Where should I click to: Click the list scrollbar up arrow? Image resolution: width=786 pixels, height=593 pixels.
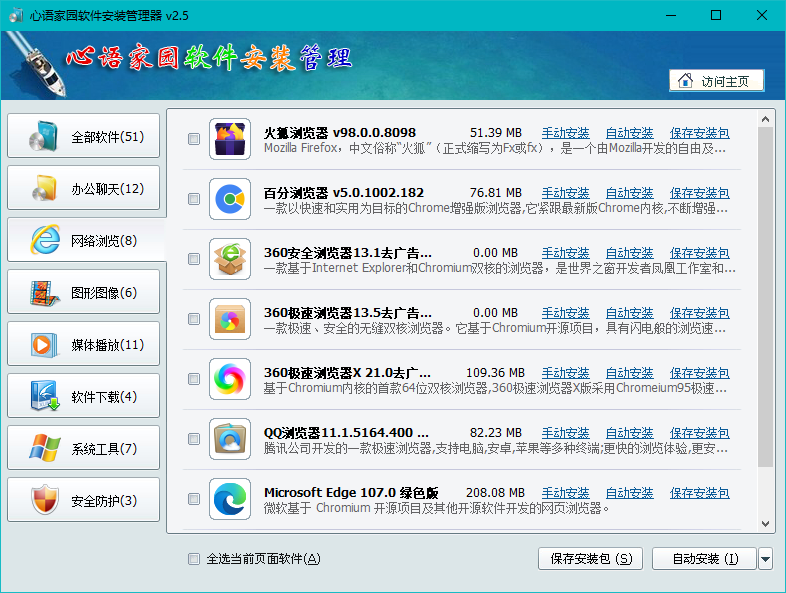point(765,119)
